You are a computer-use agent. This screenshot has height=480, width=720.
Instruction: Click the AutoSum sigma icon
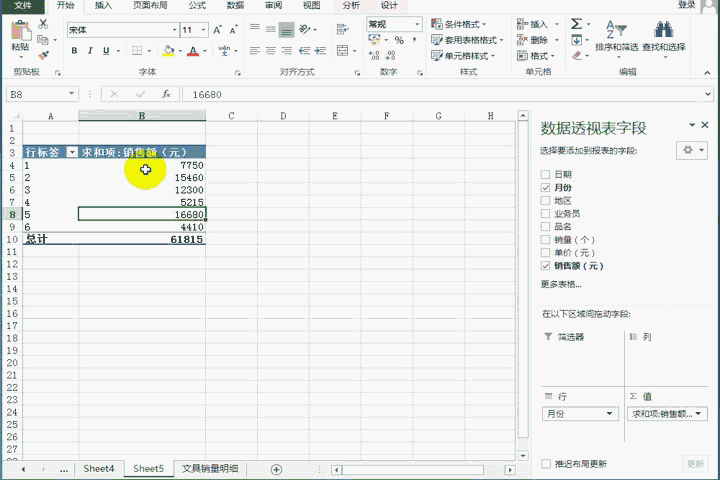[577, 24]
